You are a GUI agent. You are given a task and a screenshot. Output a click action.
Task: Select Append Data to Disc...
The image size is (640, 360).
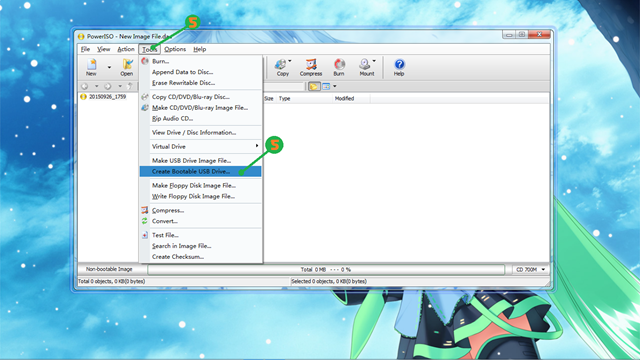(x=200, y=72)
